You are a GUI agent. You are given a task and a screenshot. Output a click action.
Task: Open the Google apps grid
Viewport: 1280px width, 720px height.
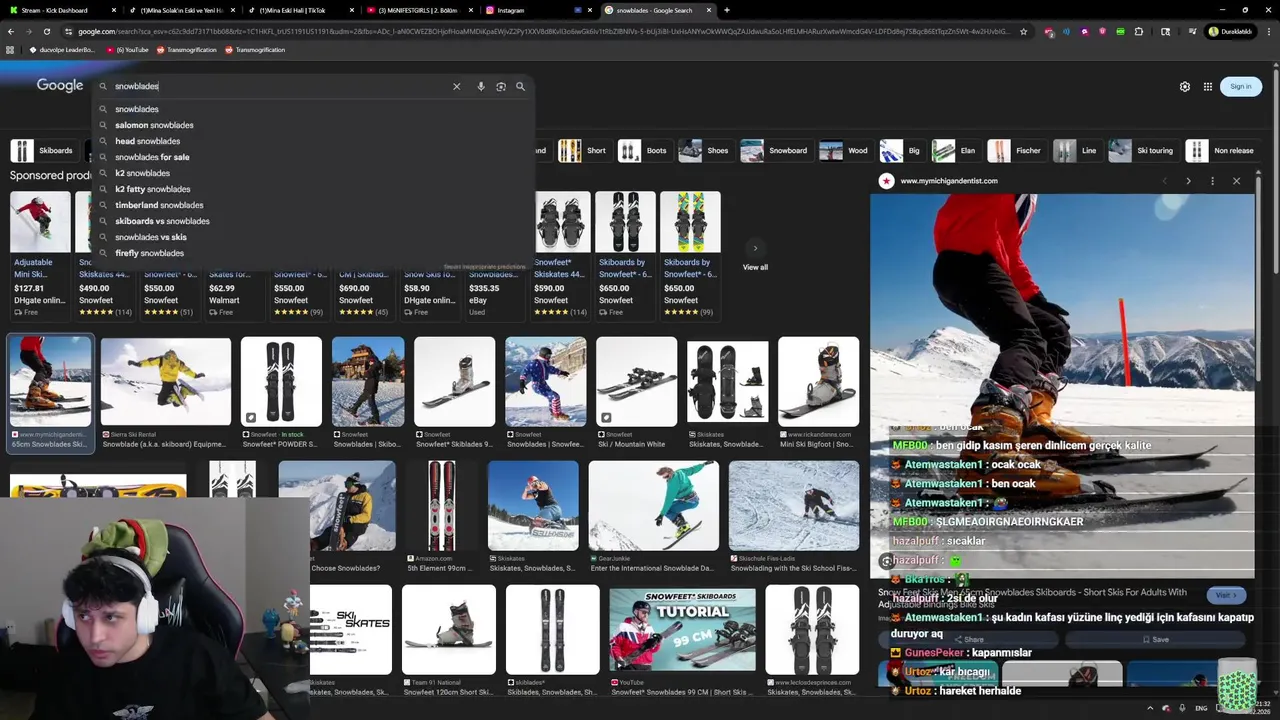[1208, 87]
